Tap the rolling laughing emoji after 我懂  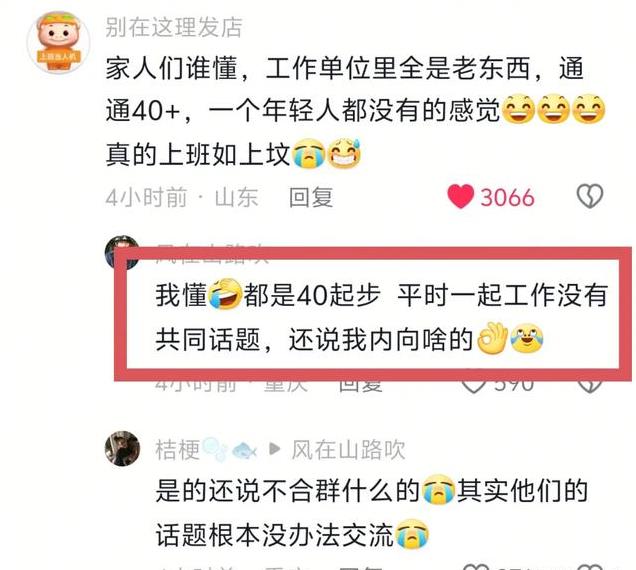coord(225,294)
